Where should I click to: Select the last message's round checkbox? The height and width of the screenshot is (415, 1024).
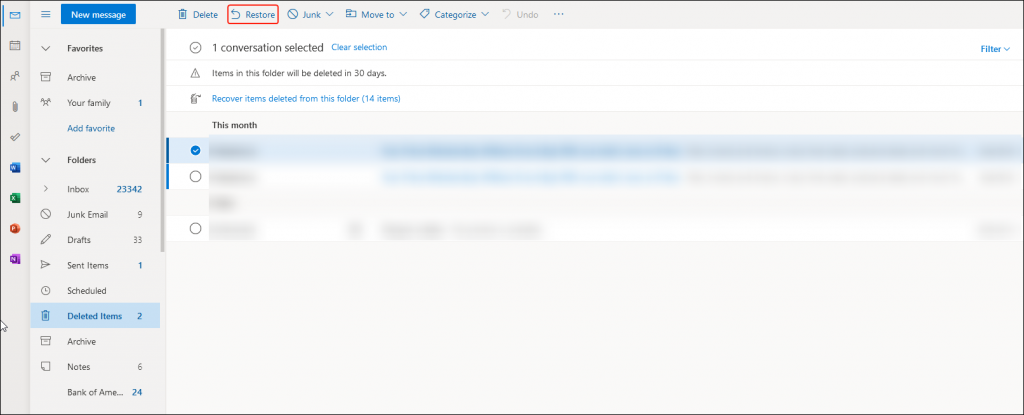tap(195, 229)
